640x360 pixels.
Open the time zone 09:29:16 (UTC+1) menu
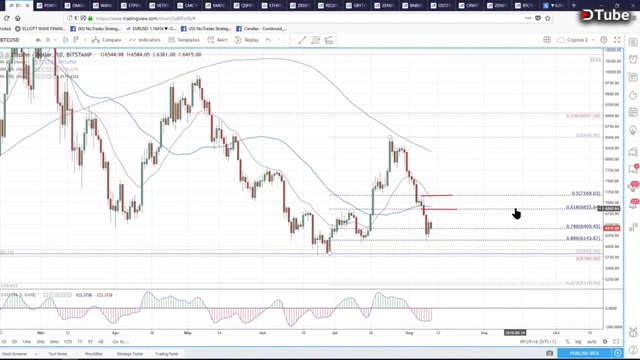tap(538, 342)
